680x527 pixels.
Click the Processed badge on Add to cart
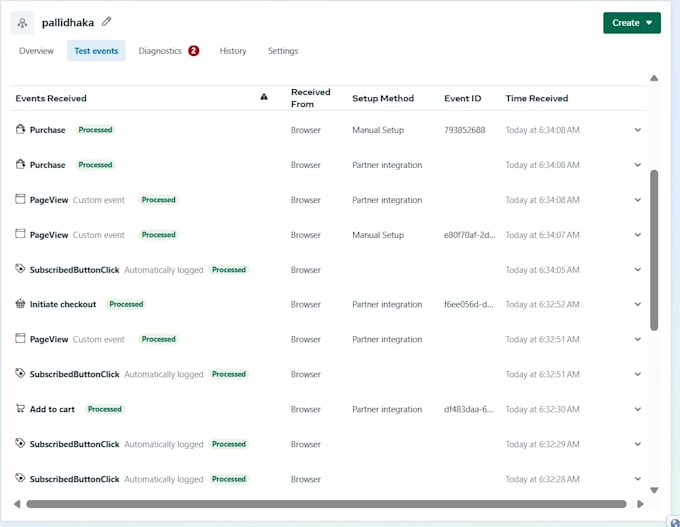[105, 409]
